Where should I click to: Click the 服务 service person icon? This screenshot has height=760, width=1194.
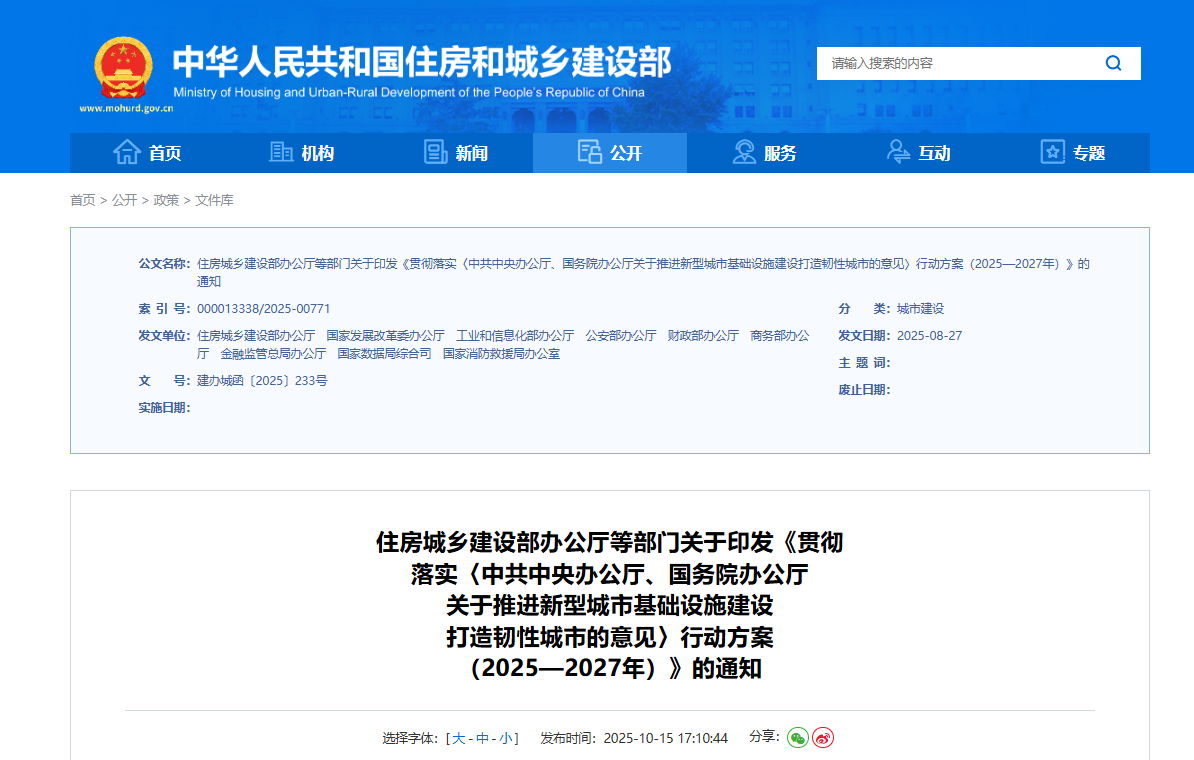click(744, 152)
